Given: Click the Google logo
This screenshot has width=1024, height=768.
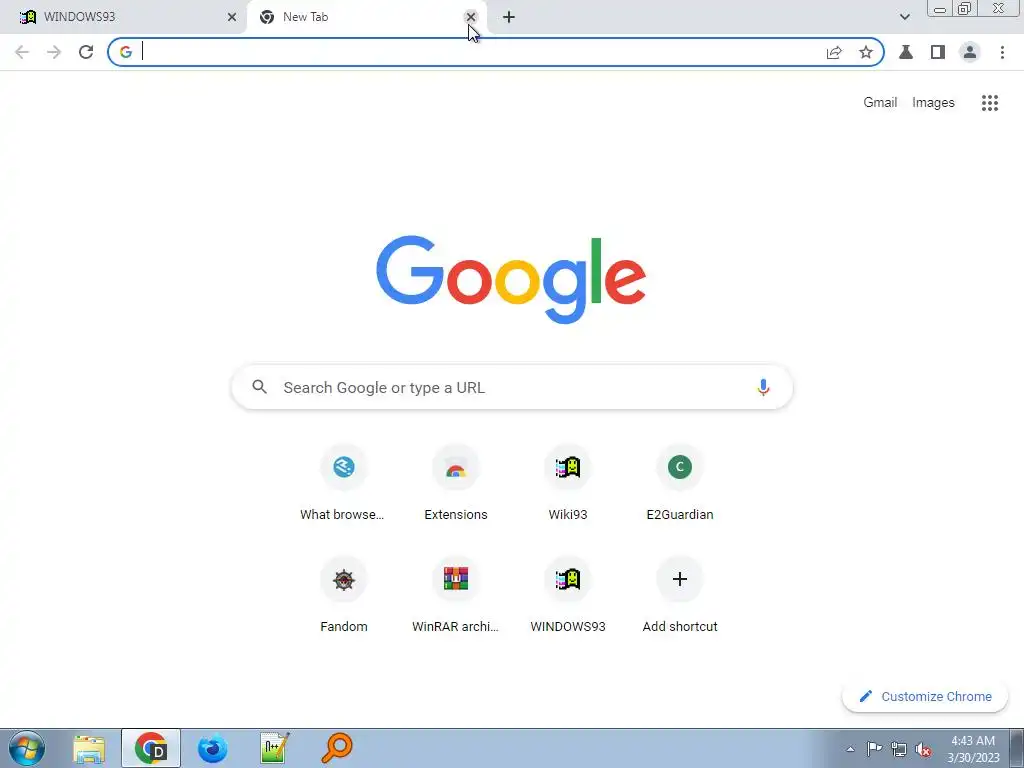Looking at the screenshot, I should 511,280.
